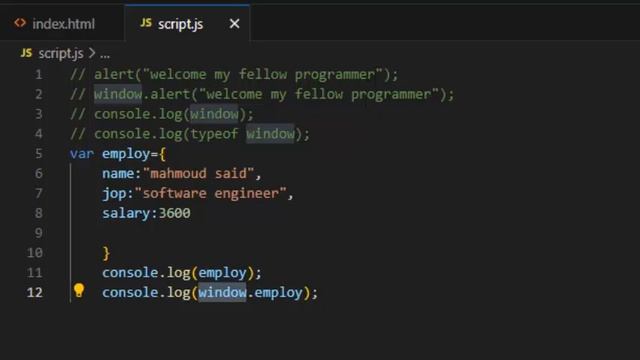Click the commented alert line on line 1
Viewport: 640px width, 360px height.
pos(234,75)
